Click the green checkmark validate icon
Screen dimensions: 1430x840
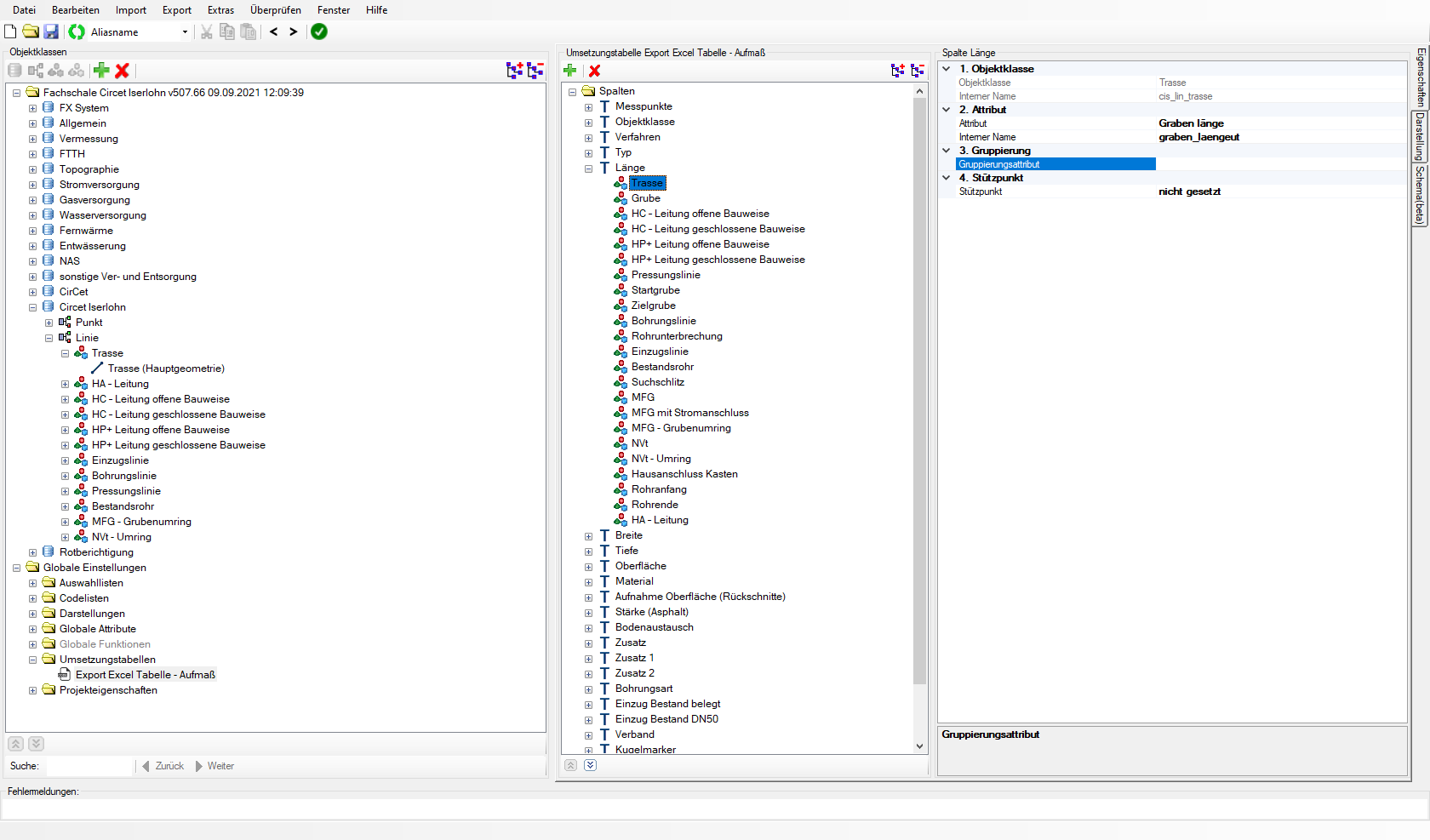319,31
